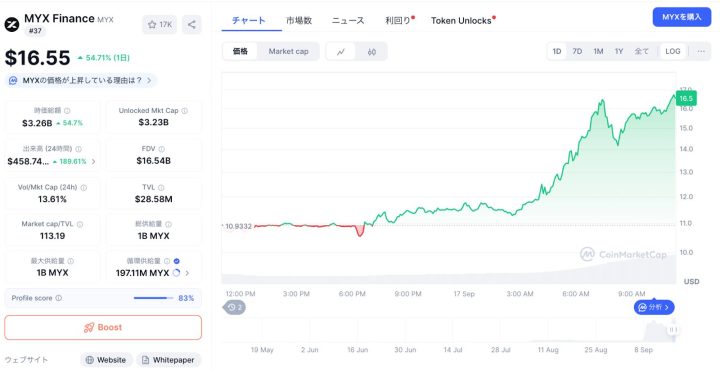Select the 1M time range
Viewport: 720px width, 370px height.
coord(598,51)
